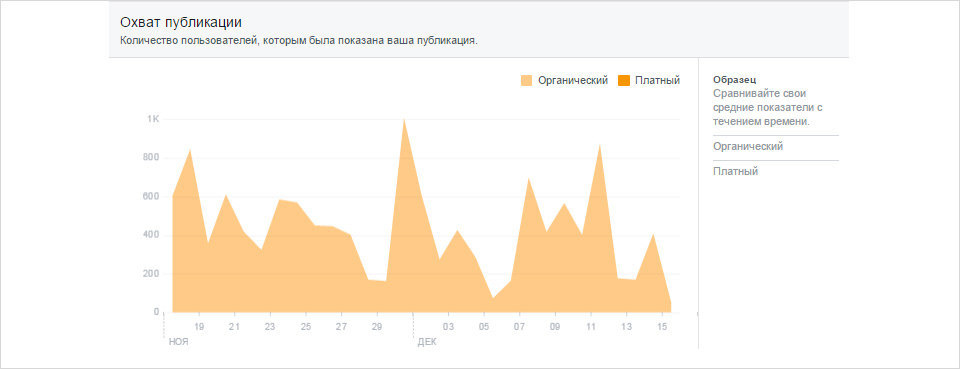This screenshot has height=369, width=960.
Task: Click the Образец sidebar heading
Action: 735,80
